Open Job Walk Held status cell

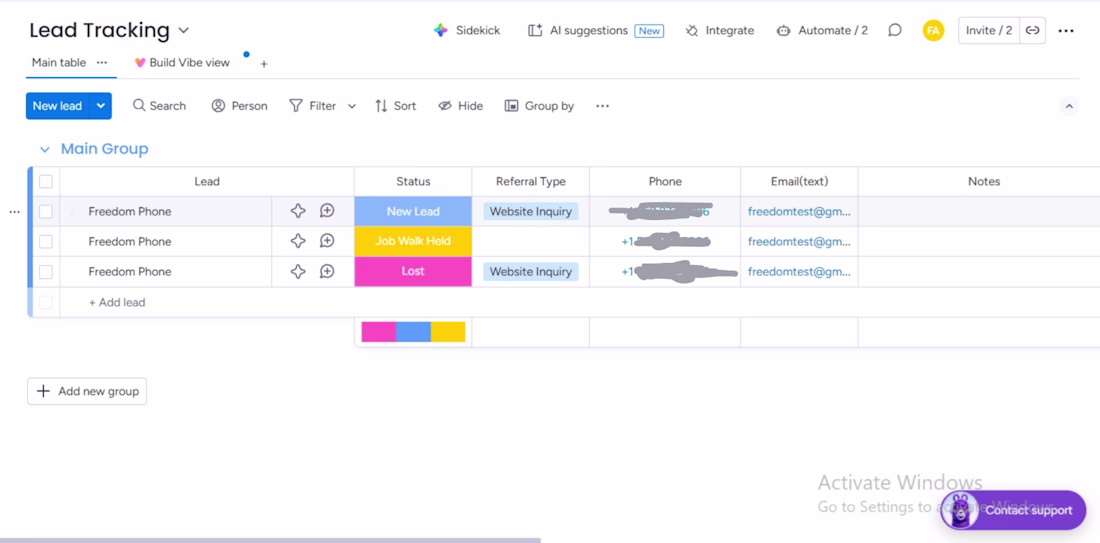[413, 241]
